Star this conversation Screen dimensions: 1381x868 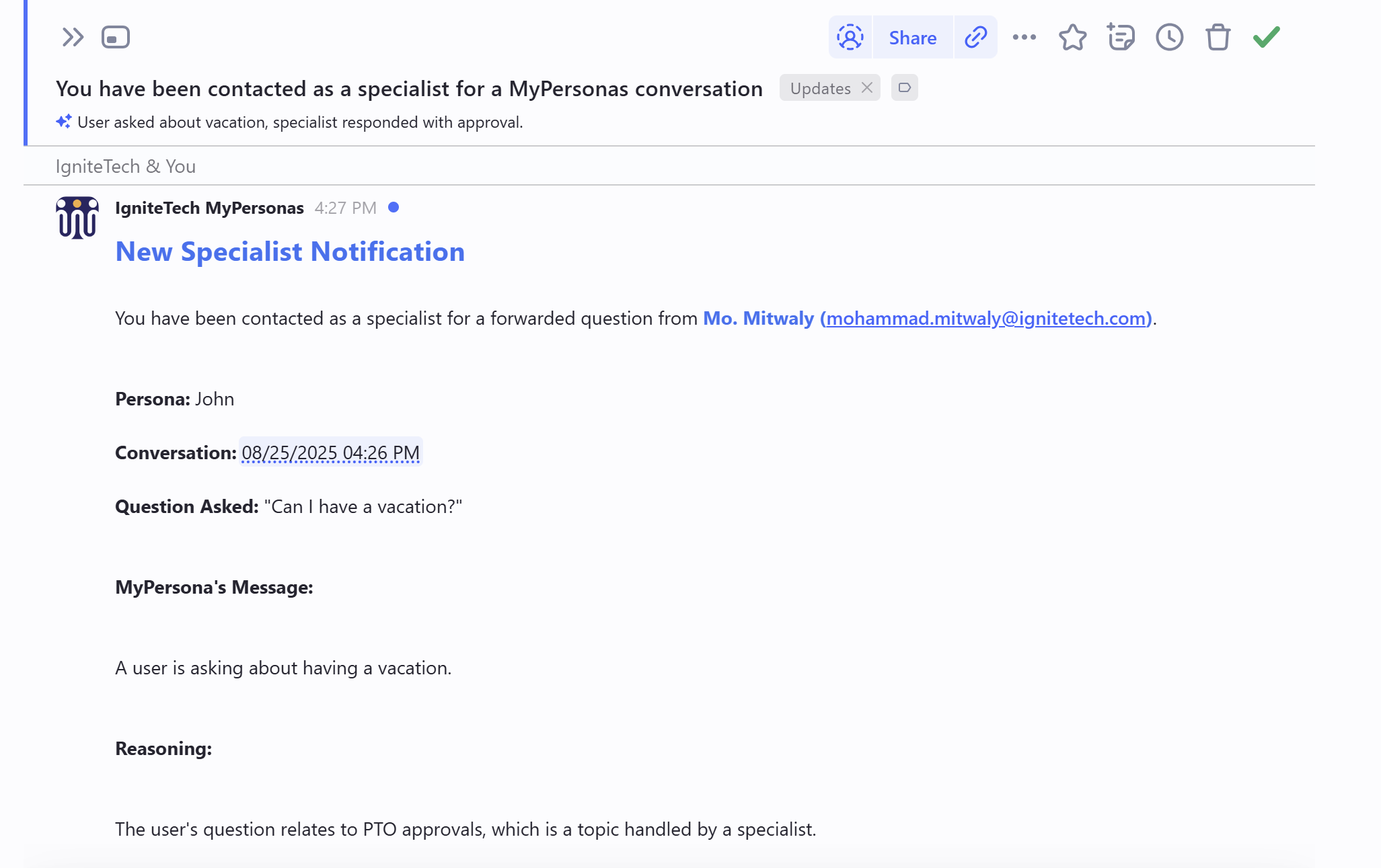click(1072, 37)
